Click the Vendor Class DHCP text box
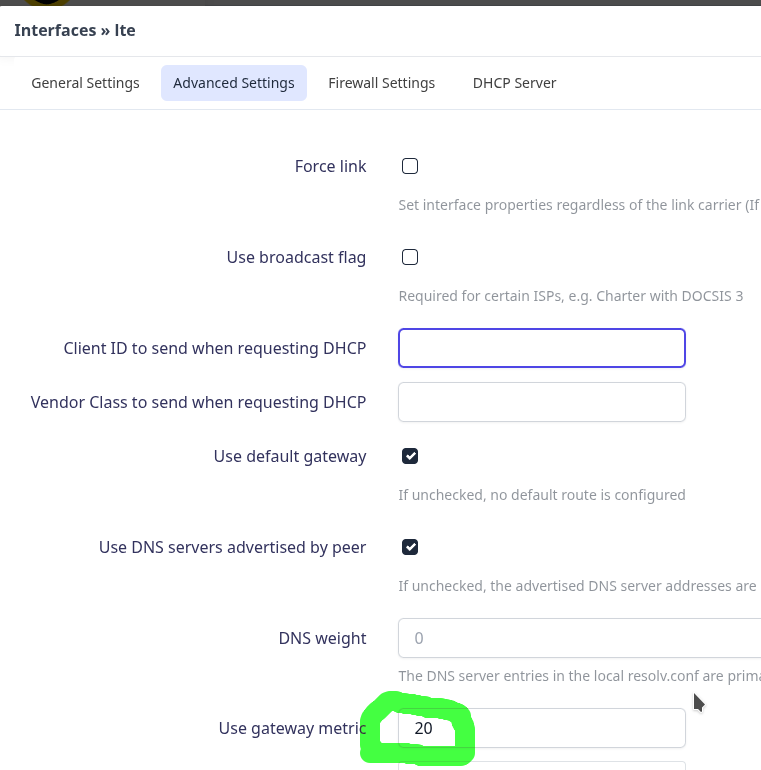Viewport: 761px width, 770px height. (542, 402)
